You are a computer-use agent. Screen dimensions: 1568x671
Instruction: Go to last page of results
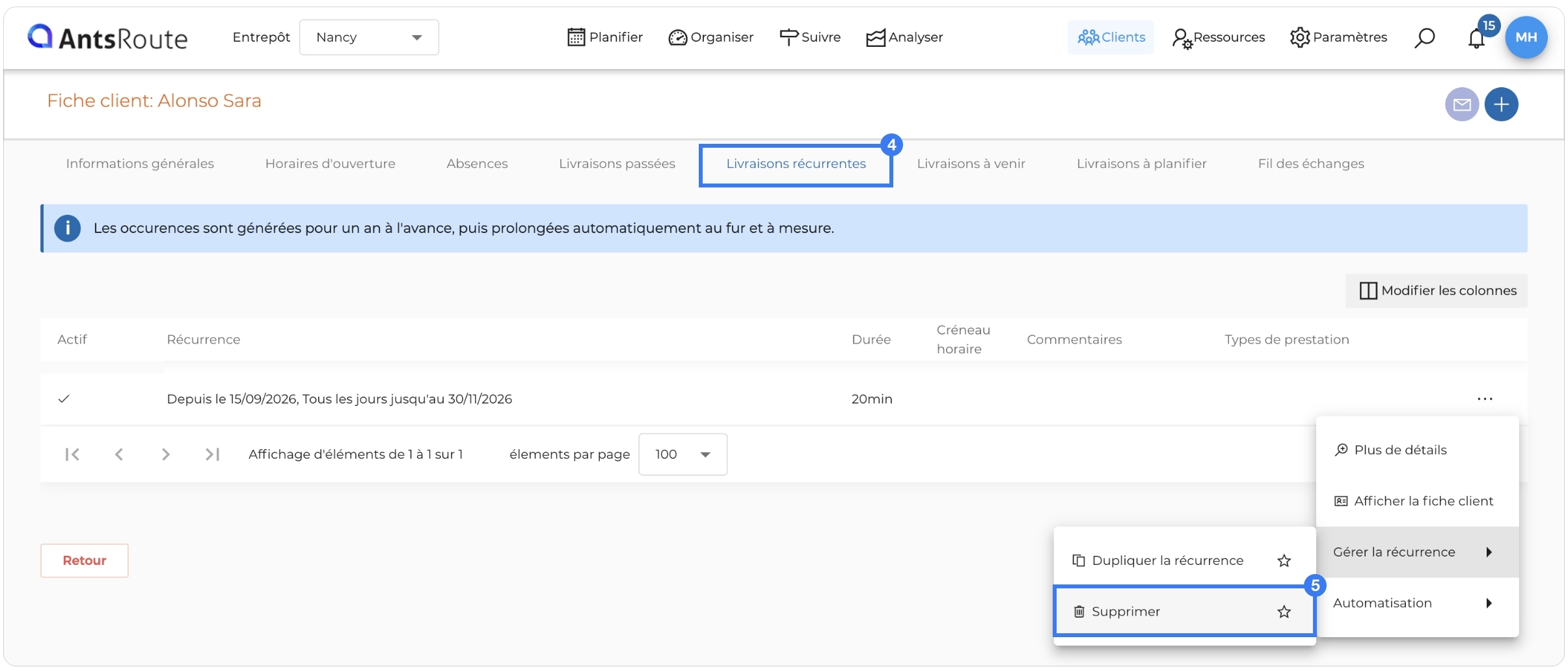213,454
